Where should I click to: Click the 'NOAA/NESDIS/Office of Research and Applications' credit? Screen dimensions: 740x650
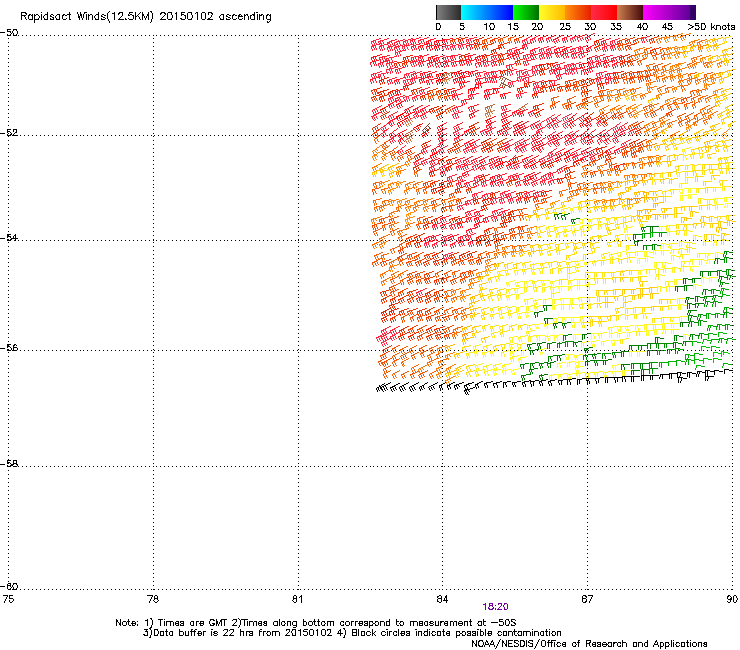589,644
